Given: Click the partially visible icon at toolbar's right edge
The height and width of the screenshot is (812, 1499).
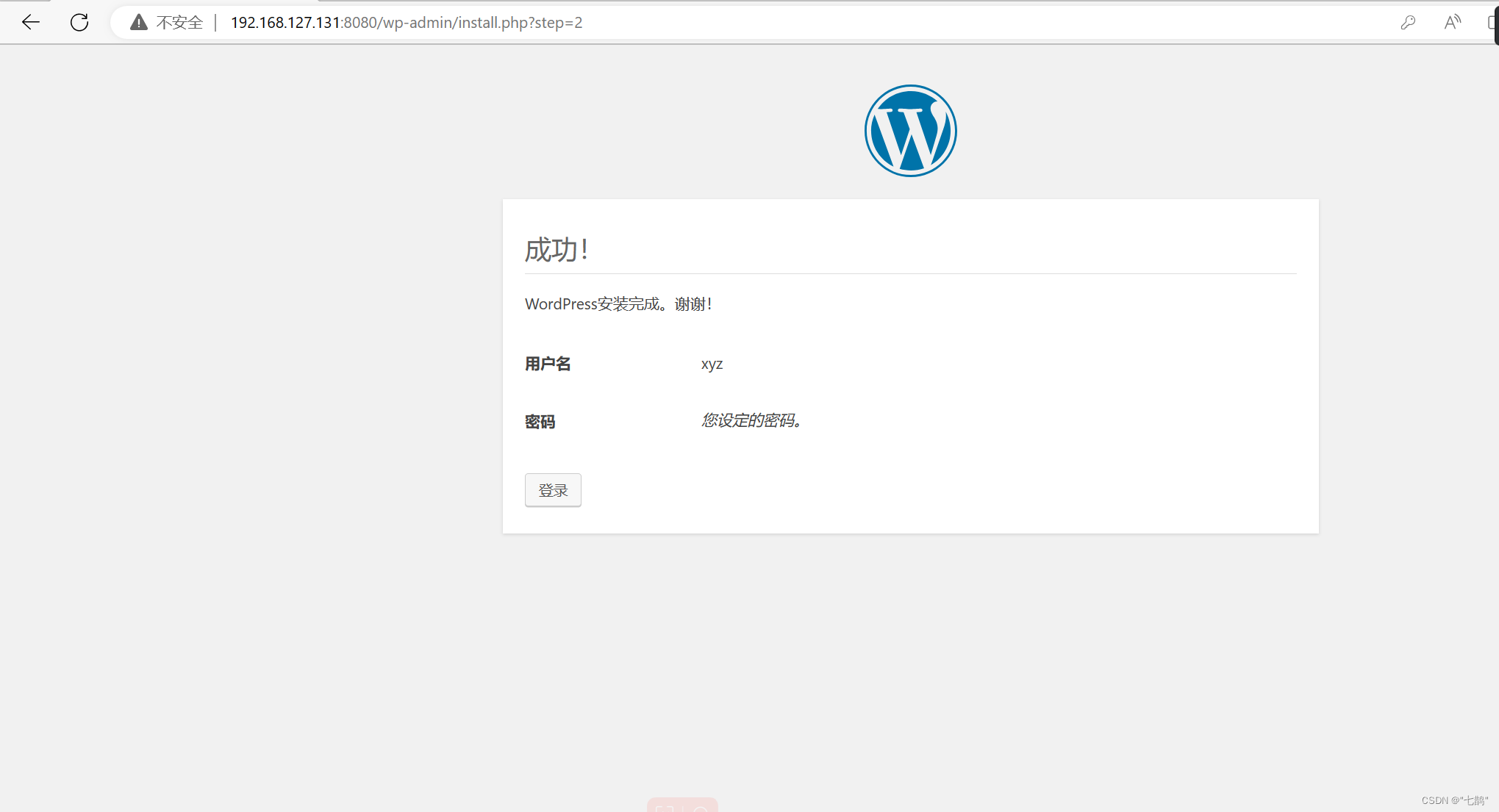Looking at the screenshot, I should 1492,22.
